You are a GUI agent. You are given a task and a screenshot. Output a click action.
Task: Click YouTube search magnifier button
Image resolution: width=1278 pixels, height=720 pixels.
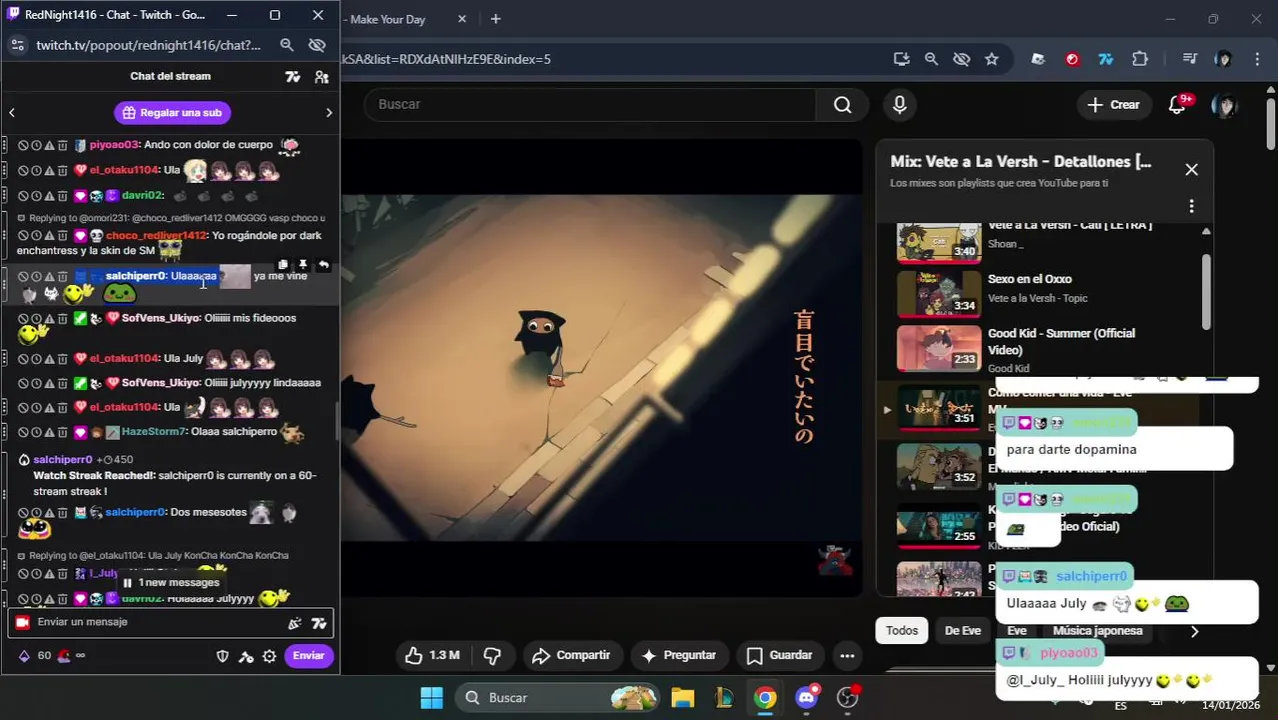click(x=843, y=104)
